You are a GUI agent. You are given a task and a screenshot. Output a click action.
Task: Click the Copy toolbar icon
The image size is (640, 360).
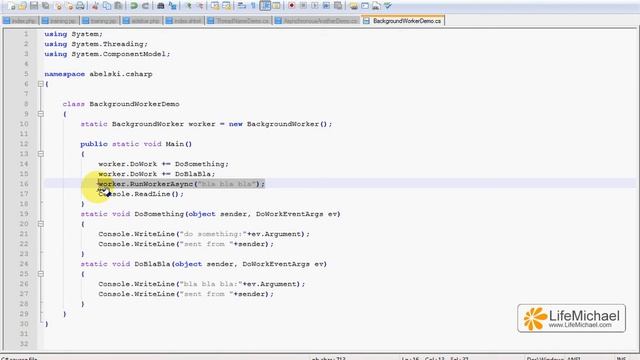pos(107,6)
